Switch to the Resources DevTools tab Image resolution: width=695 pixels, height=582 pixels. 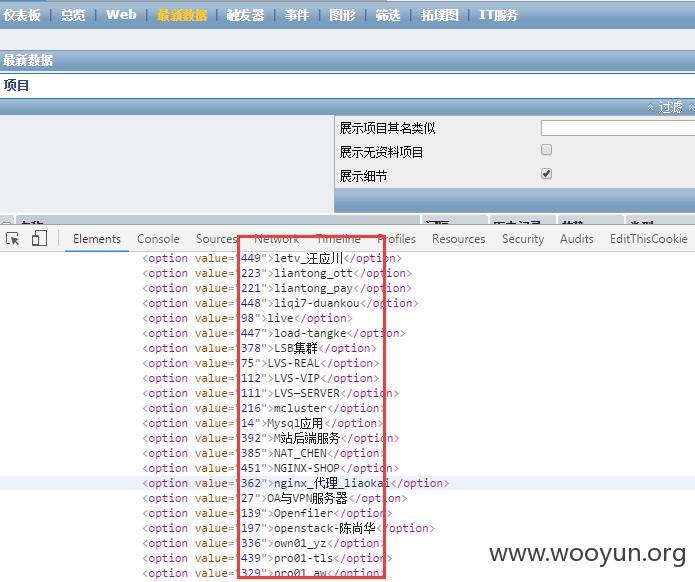click(x=459, y=239)
